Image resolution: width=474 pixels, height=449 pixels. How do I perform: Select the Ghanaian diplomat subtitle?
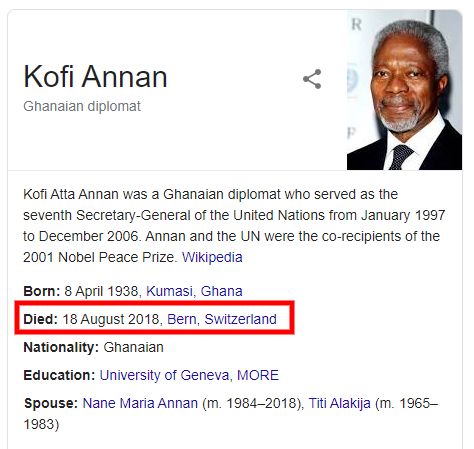pyautogui.click(x=82, y=106)
